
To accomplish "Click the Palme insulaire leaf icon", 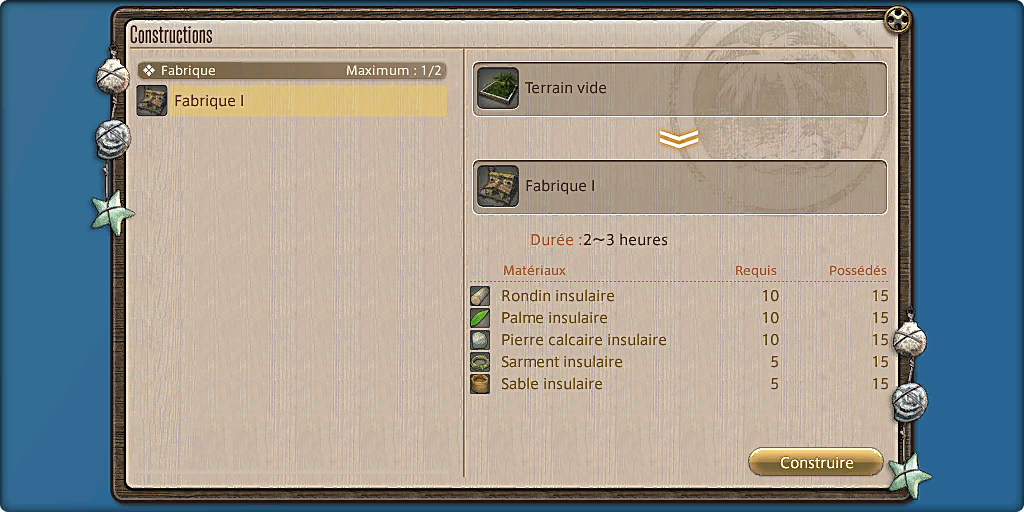I will pos(480,318).
